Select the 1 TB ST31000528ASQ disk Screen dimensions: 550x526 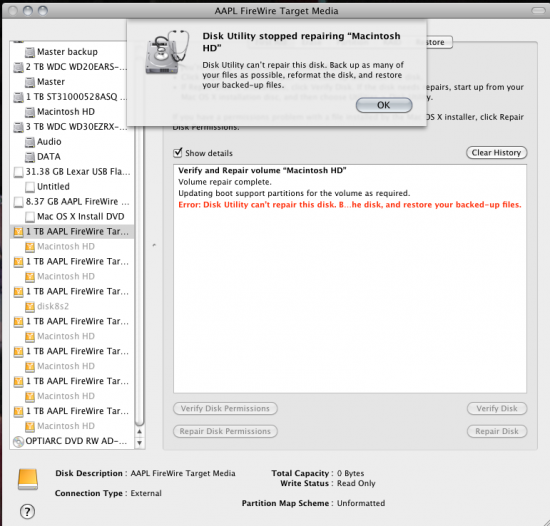pos(72,96)
